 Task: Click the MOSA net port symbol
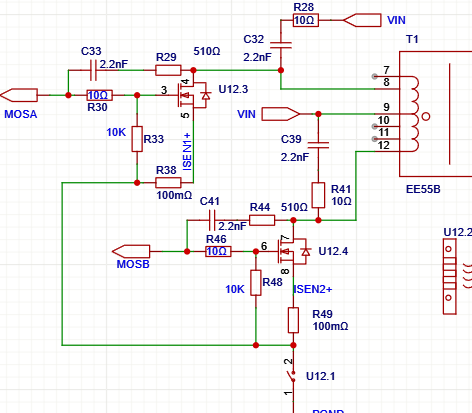19,95
